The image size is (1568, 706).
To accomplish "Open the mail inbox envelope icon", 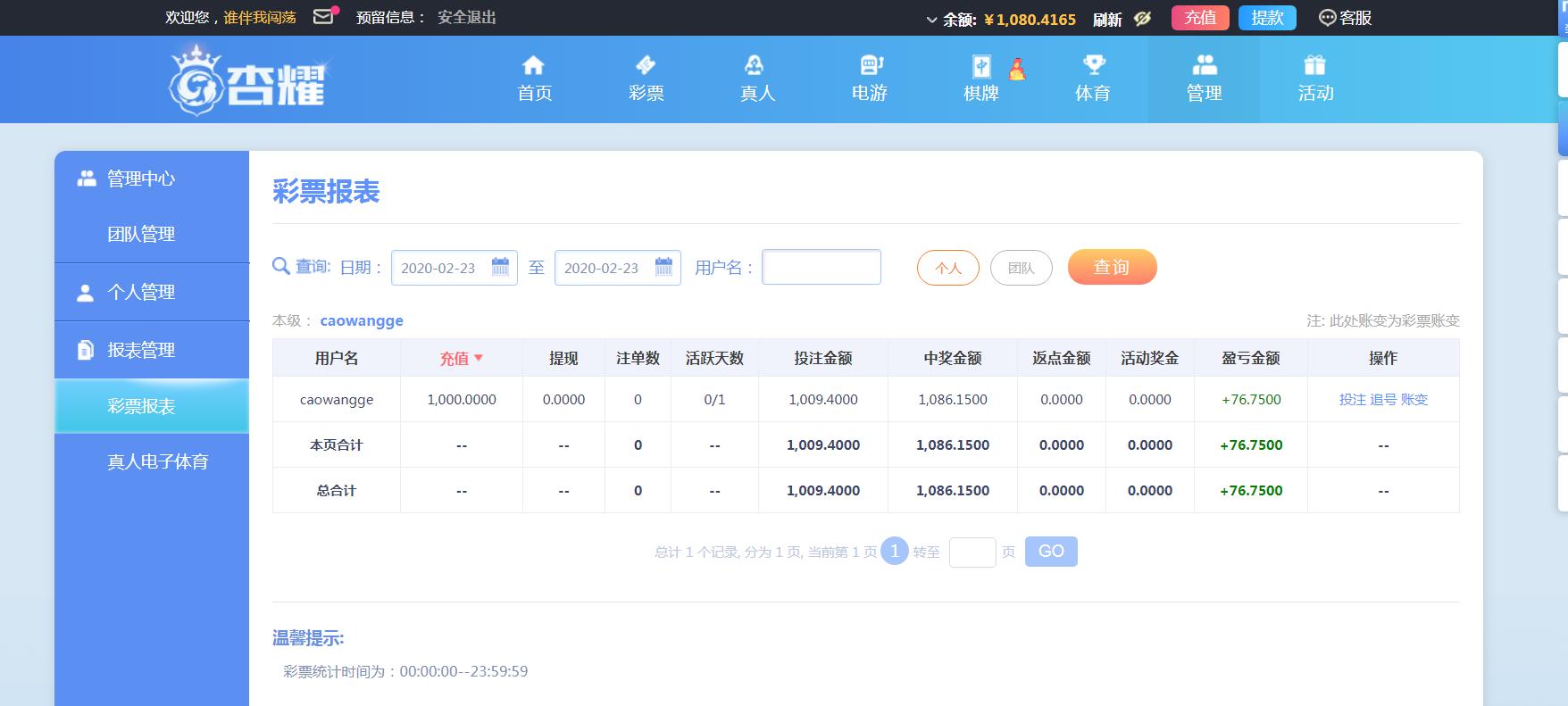I will pos(325,16).
